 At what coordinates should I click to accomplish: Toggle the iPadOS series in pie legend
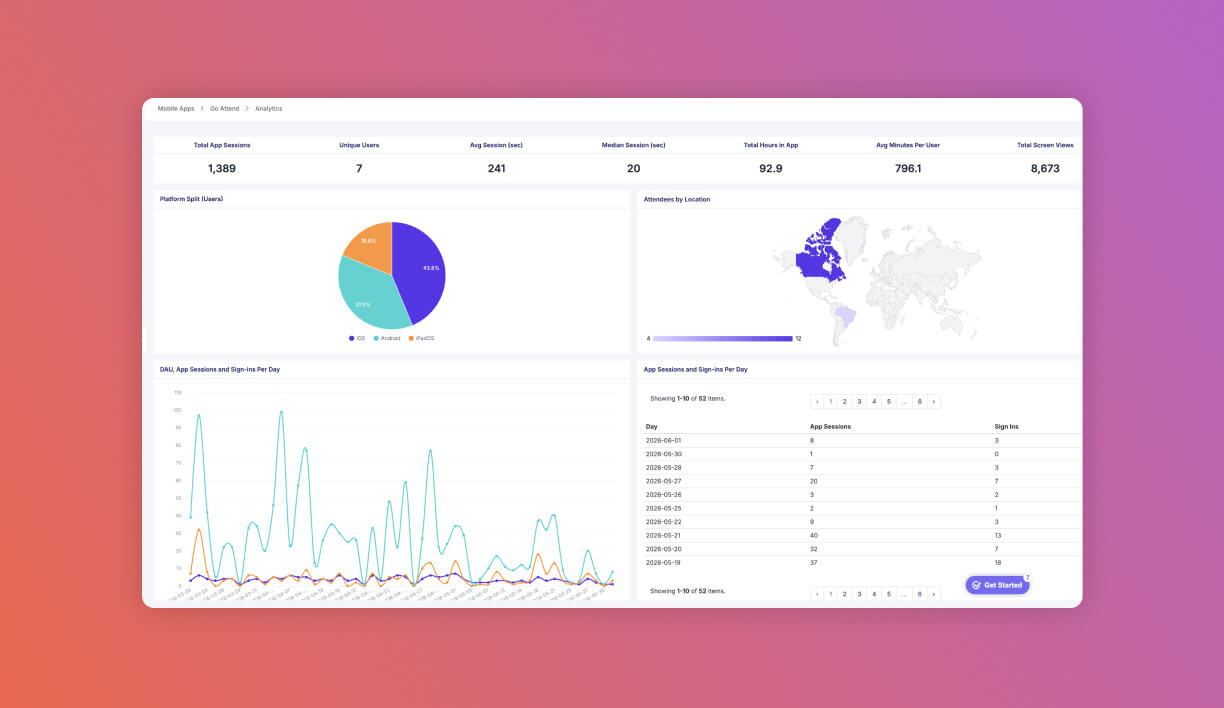(421, 338)
